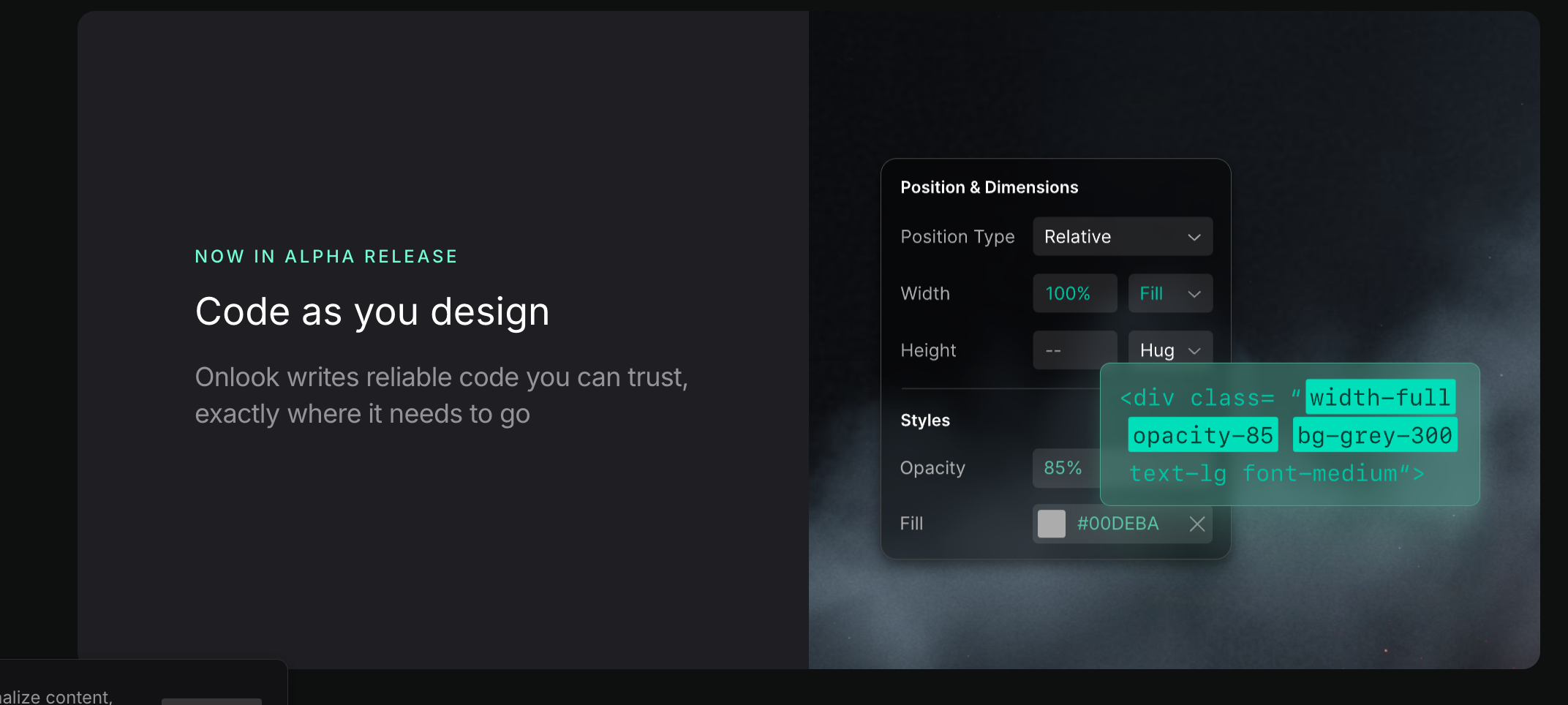Click the NOW IN ALPHA RELEASE label
This screenshot has width=1568, height=705.
[x=326, y=257]
